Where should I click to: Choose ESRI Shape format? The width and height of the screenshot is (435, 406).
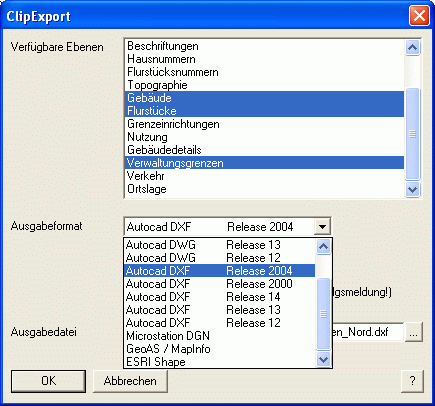point(219,362)
